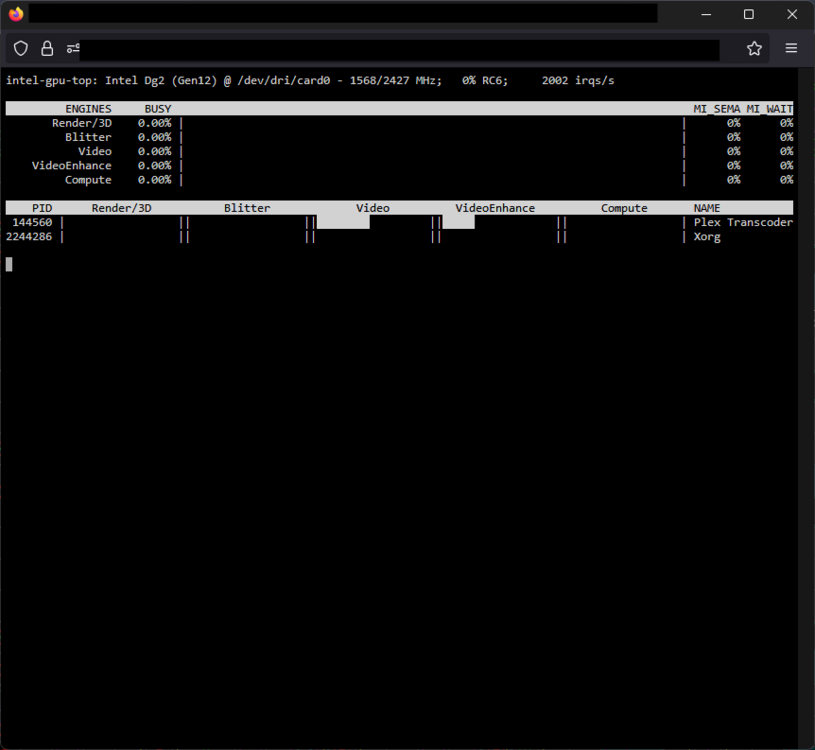Click the VideoEnhance usage bar for Plex Transcoder
Screen dimensions: 815x750
coord(458,222)
